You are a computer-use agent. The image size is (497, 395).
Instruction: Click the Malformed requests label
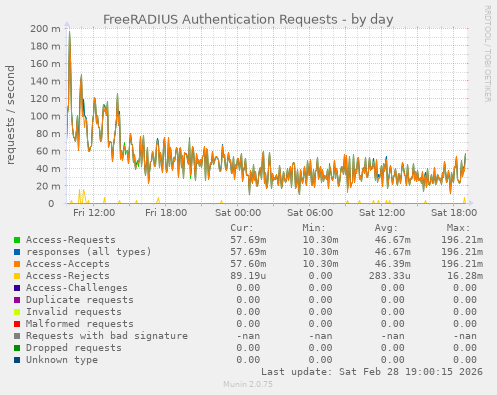pyautogui.click(x=80, y=324)
